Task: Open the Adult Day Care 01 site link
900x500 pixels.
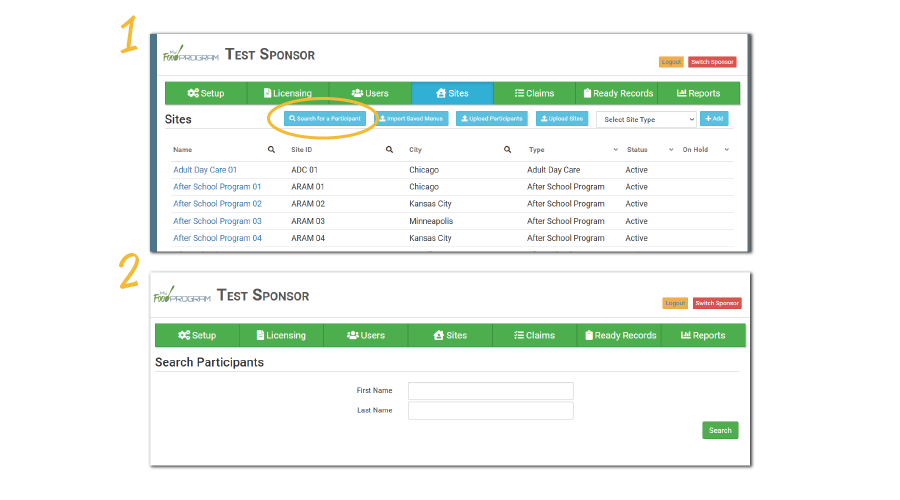Action: (x=205, y=170)
